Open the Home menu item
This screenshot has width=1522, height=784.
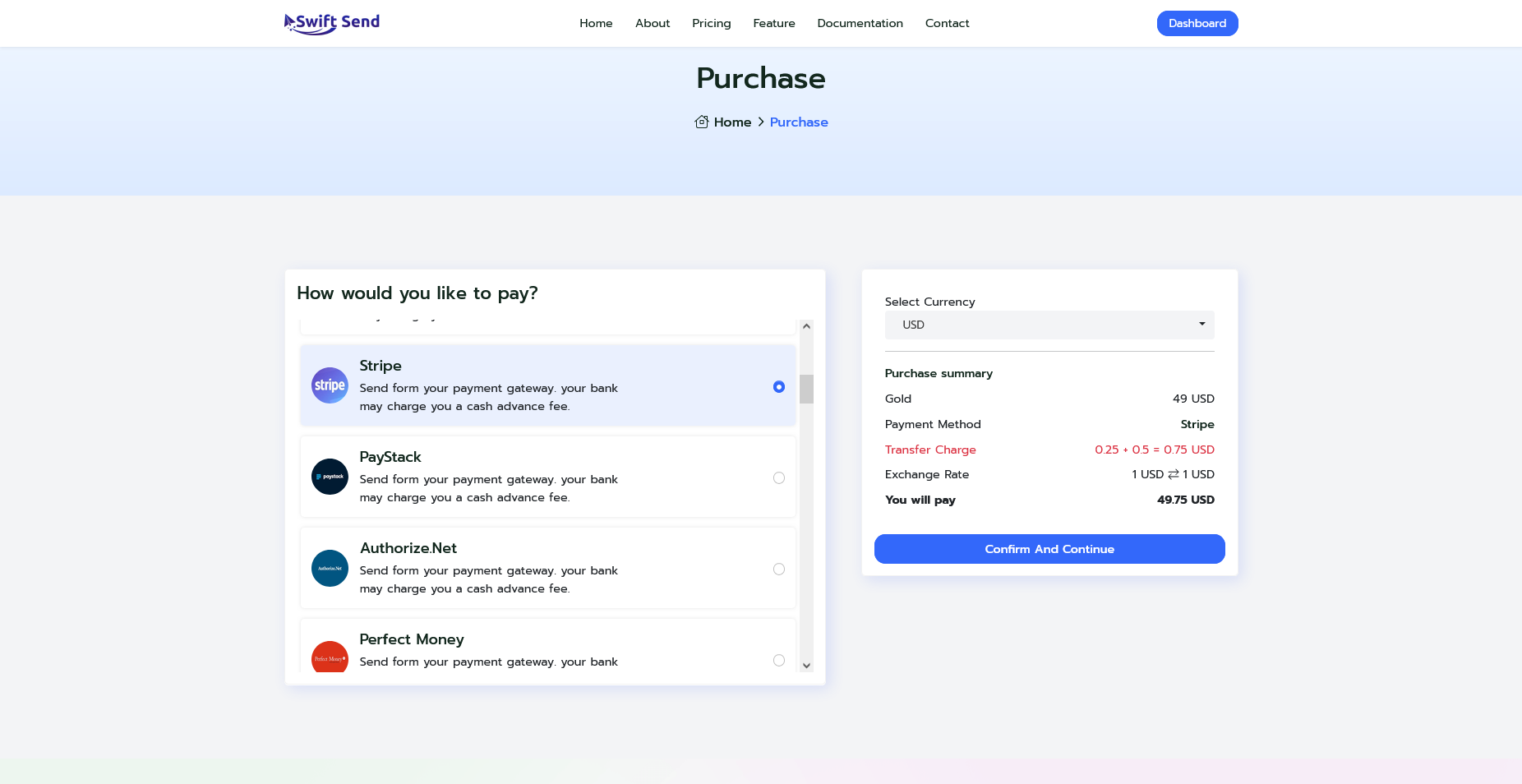(x=596, y=23)
